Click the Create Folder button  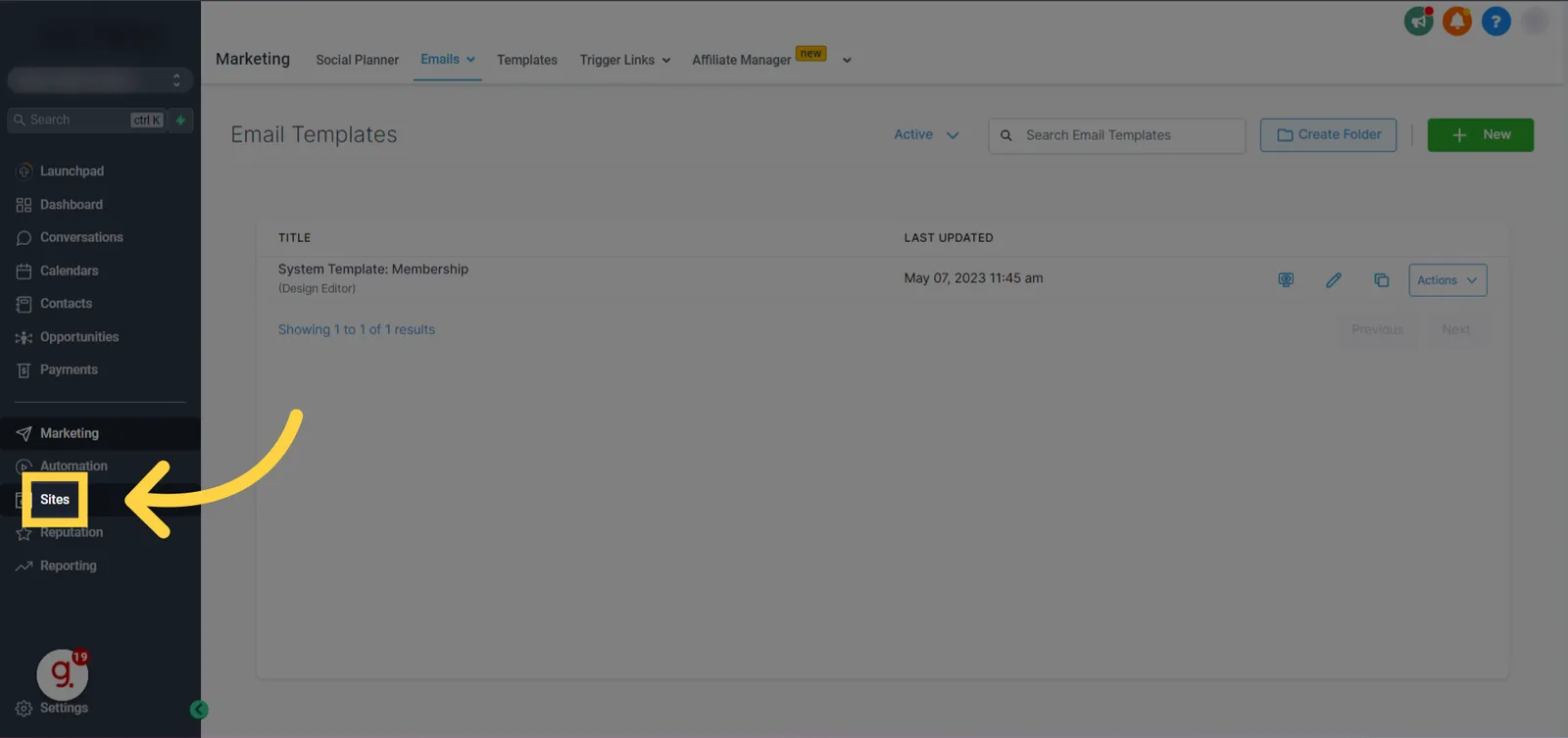click(1328, 135)
